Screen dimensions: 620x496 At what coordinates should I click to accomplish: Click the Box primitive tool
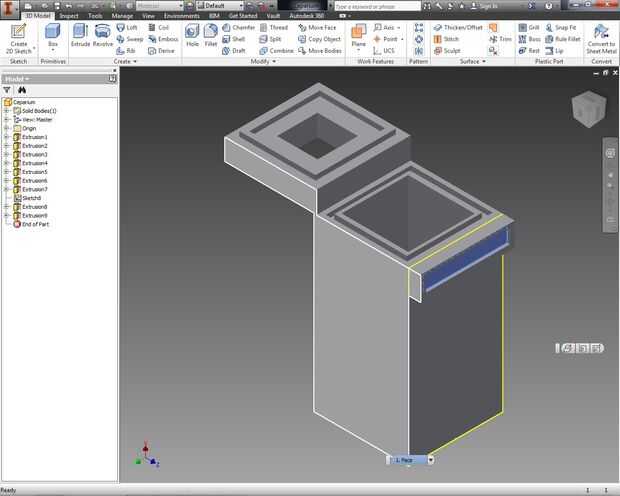click(x=53, y=37)
